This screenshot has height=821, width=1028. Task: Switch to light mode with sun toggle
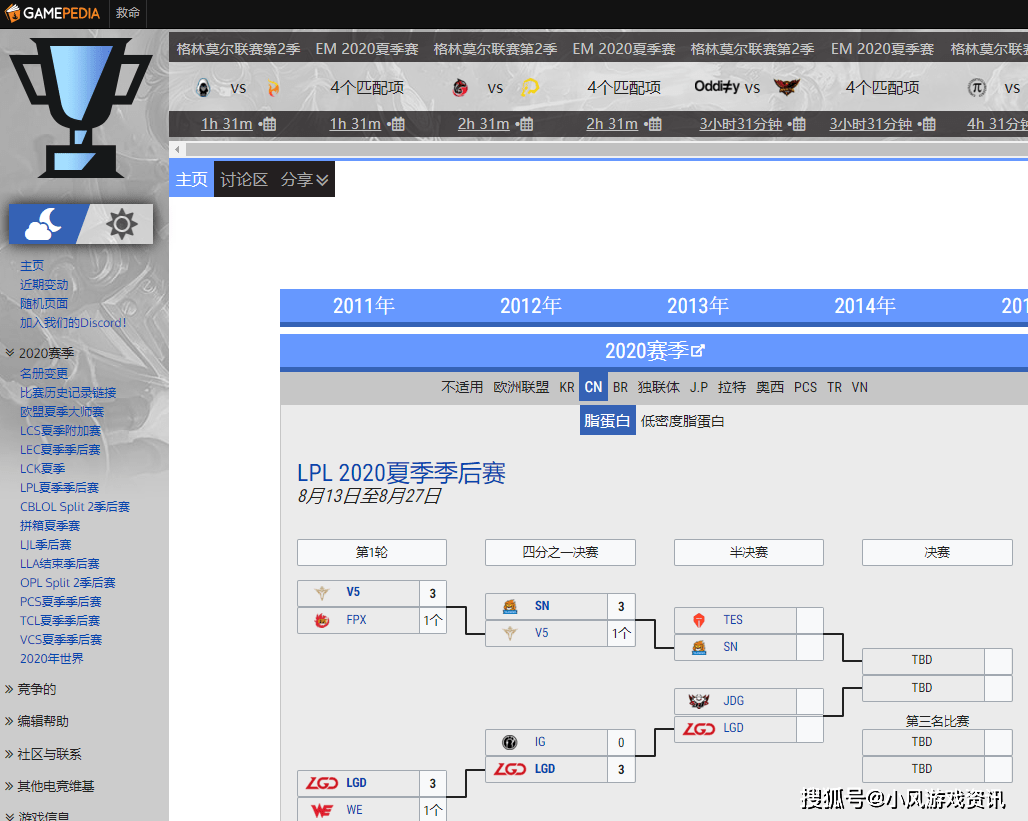121,224
